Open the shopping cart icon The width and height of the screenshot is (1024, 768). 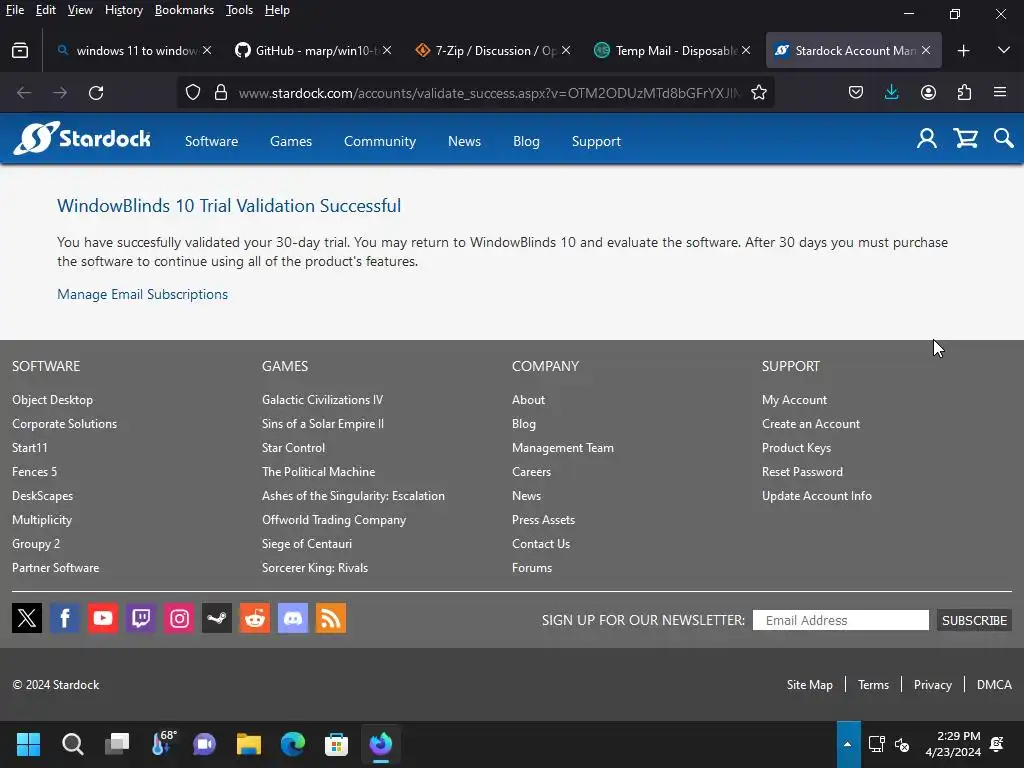coord(966,138)
